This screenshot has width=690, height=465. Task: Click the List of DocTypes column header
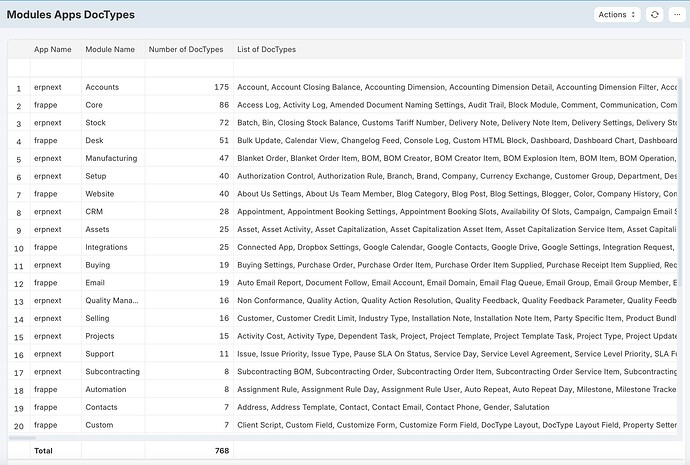(x=266, y=49)
